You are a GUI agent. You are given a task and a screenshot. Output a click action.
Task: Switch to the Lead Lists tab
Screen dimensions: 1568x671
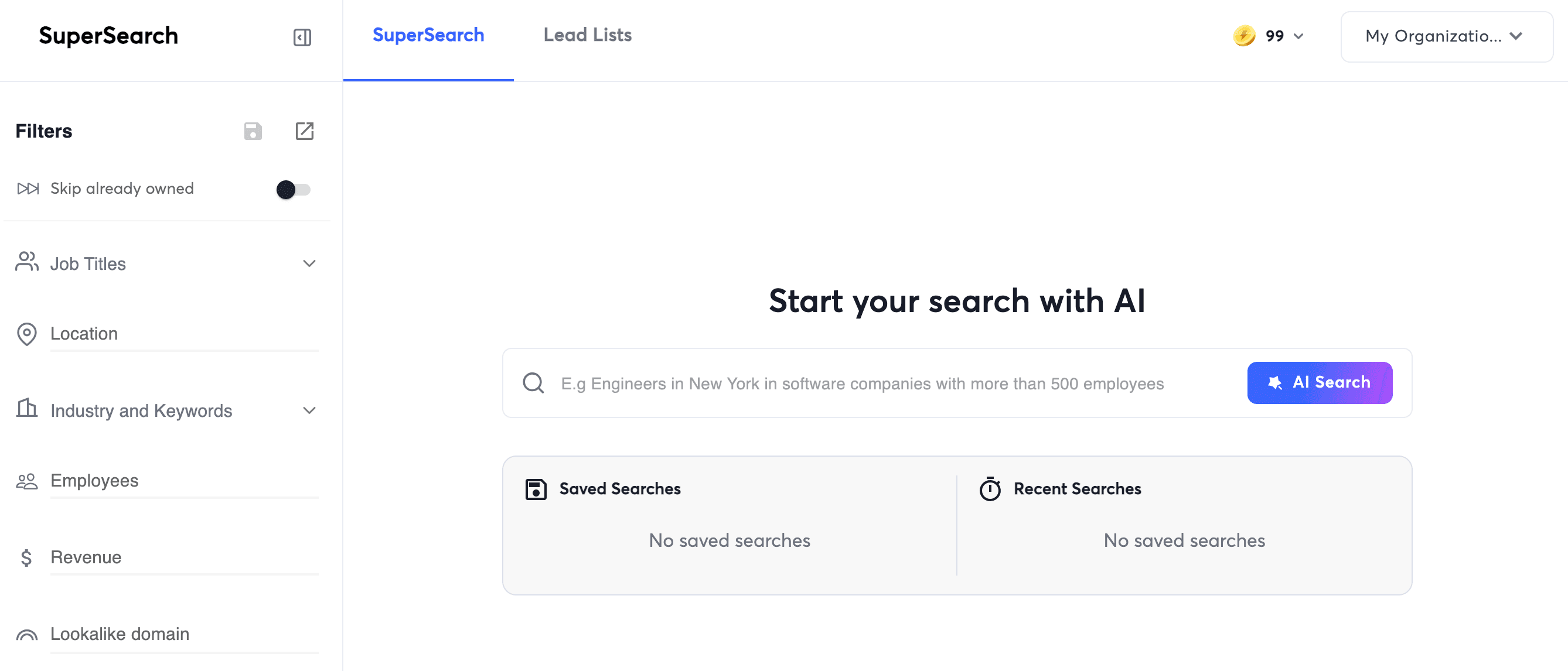pyautogui.click(x=587, y=35)
